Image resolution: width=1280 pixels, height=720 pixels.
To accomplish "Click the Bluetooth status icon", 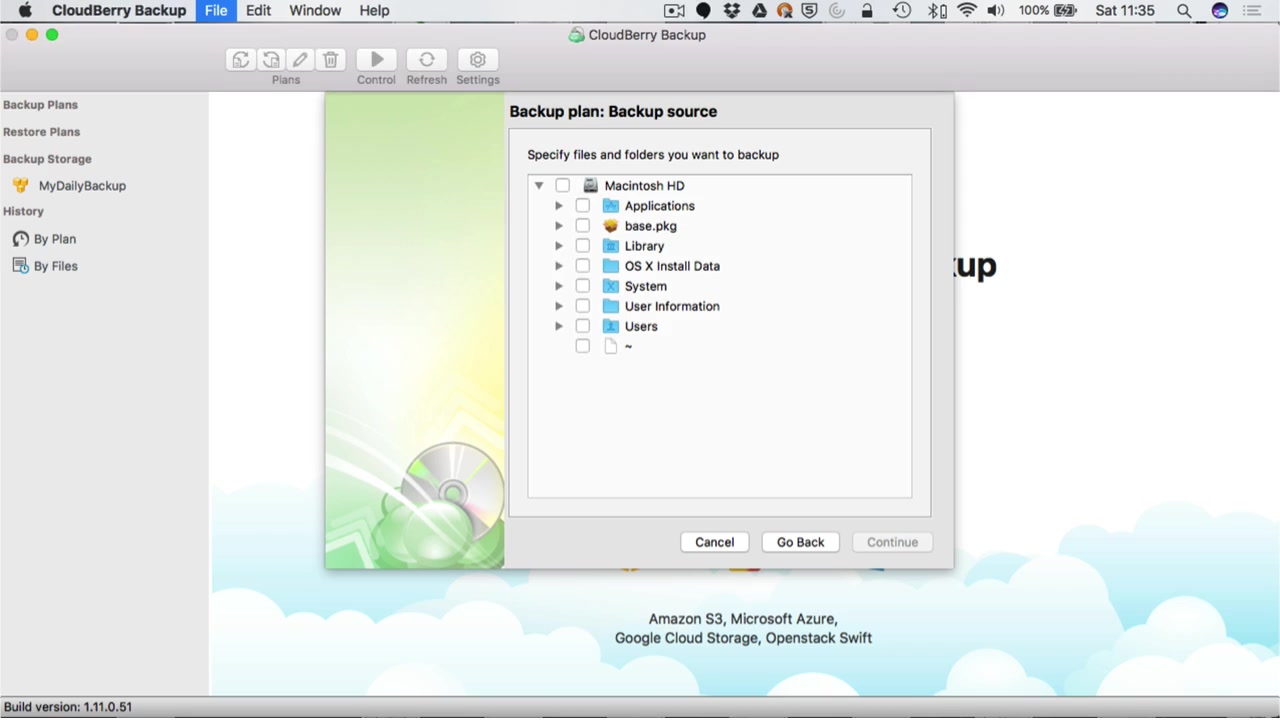I will tap(937, 11).
